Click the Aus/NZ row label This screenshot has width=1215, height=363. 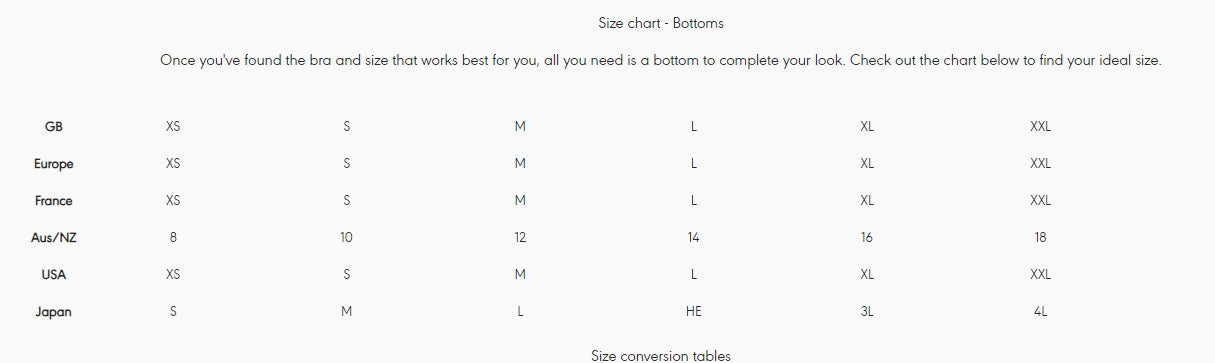[x=54, y=238]
